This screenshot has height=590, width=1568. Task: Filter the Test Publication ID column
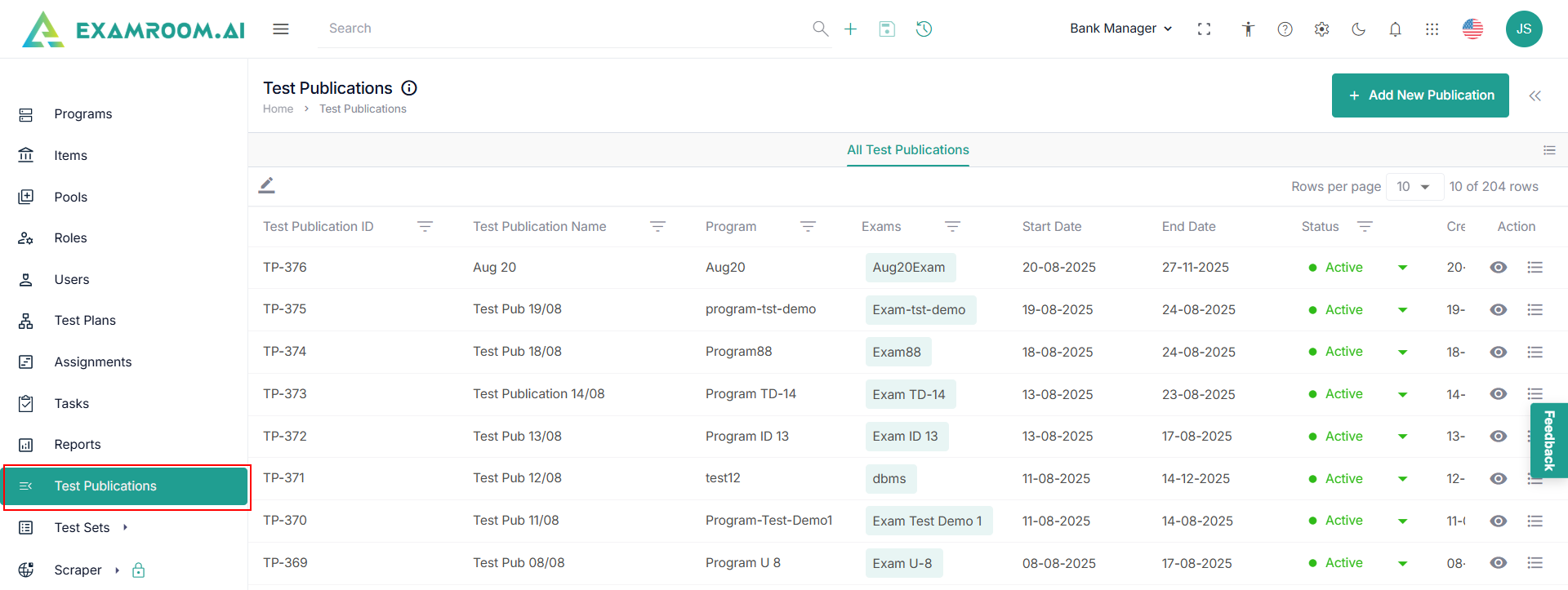(425, 226)
